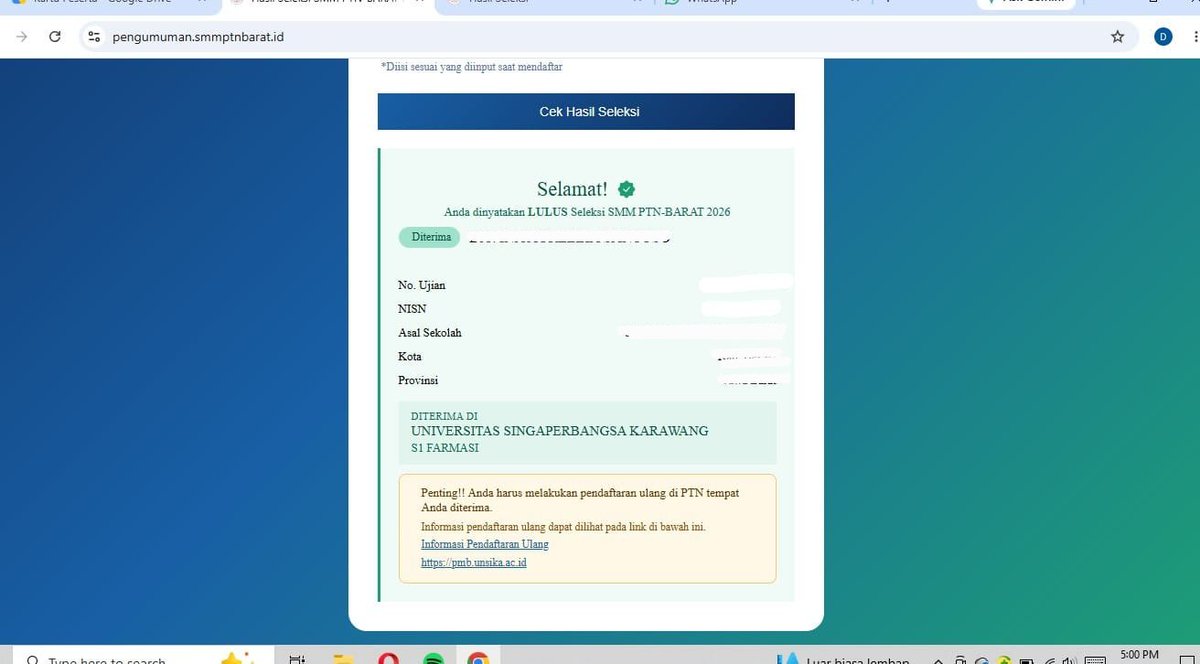
Task: Select the Penting!! notice paragraph
Action: tap(580, 500)
